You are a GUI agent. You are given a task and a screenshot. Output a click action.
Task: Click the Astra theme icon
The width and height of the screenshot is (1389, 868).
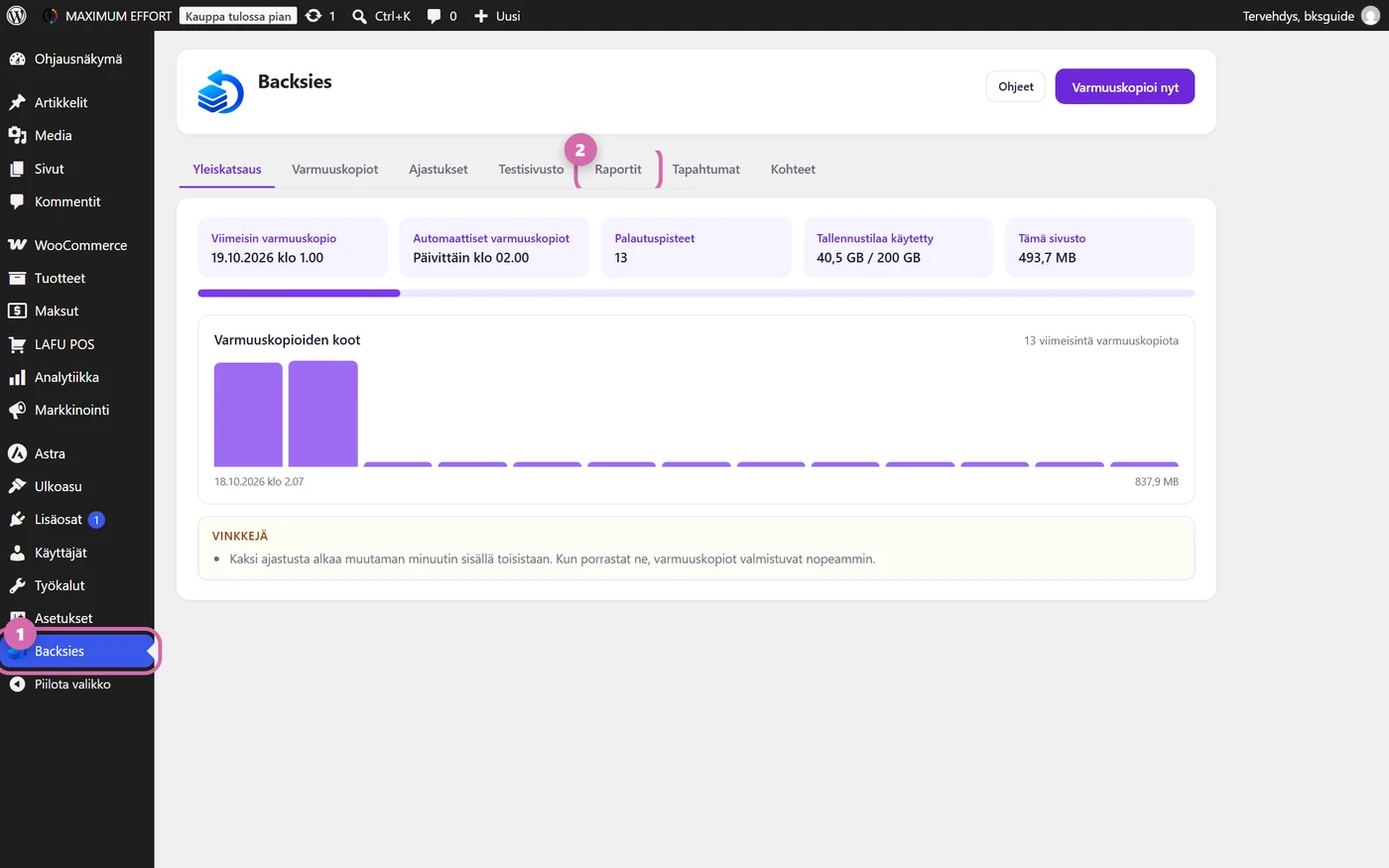pyautogui.click(x=17, y=453)
